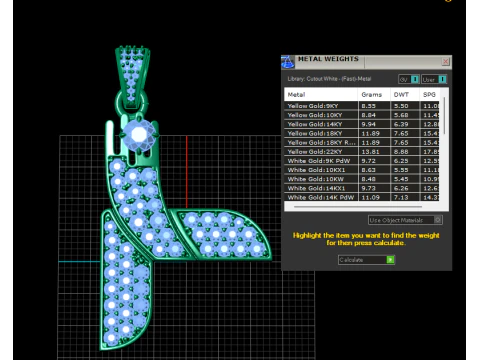Click the SPG column header
The height and width of the screenshot is (360, 480).
430,95
